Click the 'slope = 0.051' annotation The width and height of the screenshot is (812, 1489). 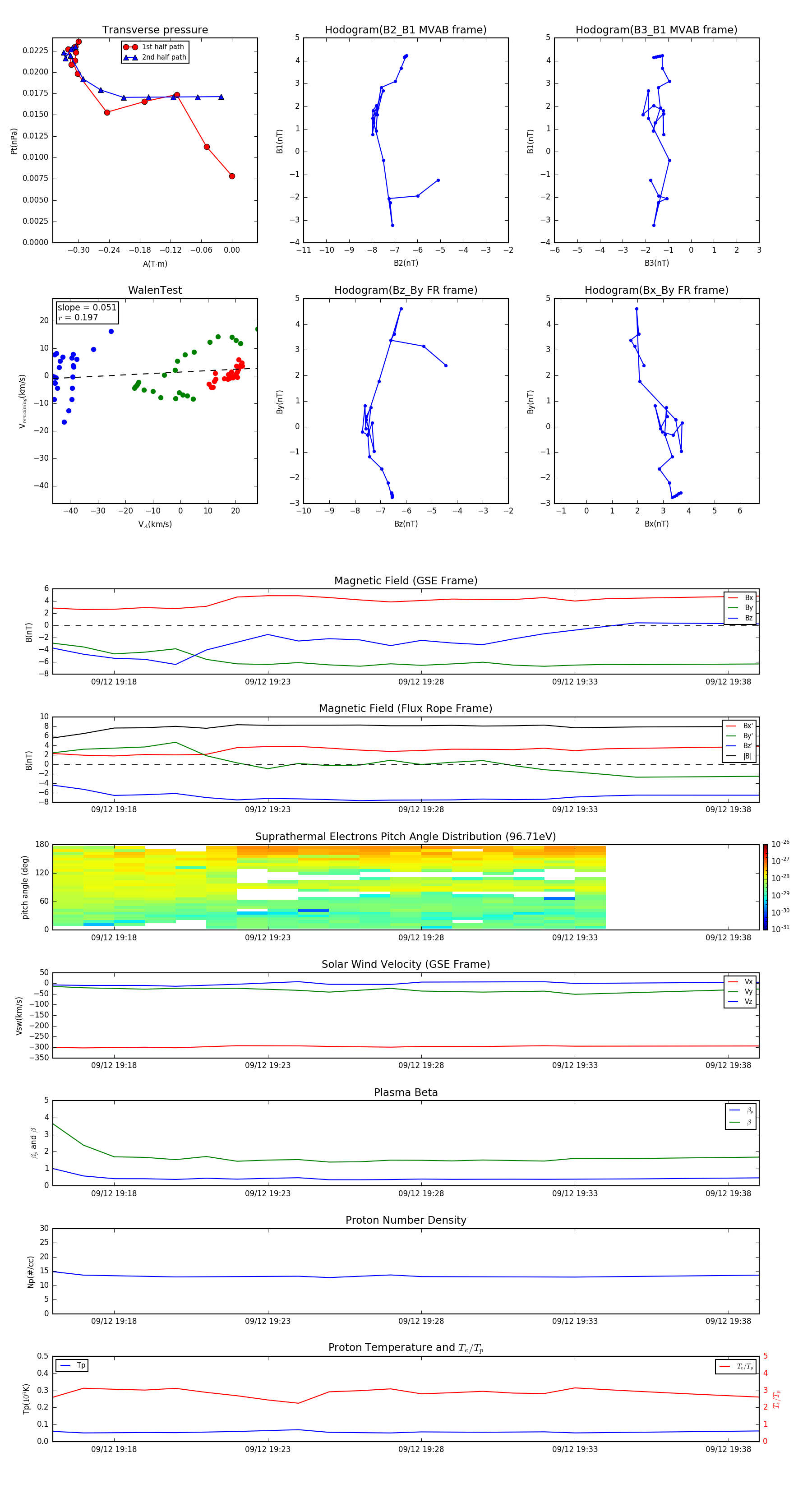[x=87, y=308]
